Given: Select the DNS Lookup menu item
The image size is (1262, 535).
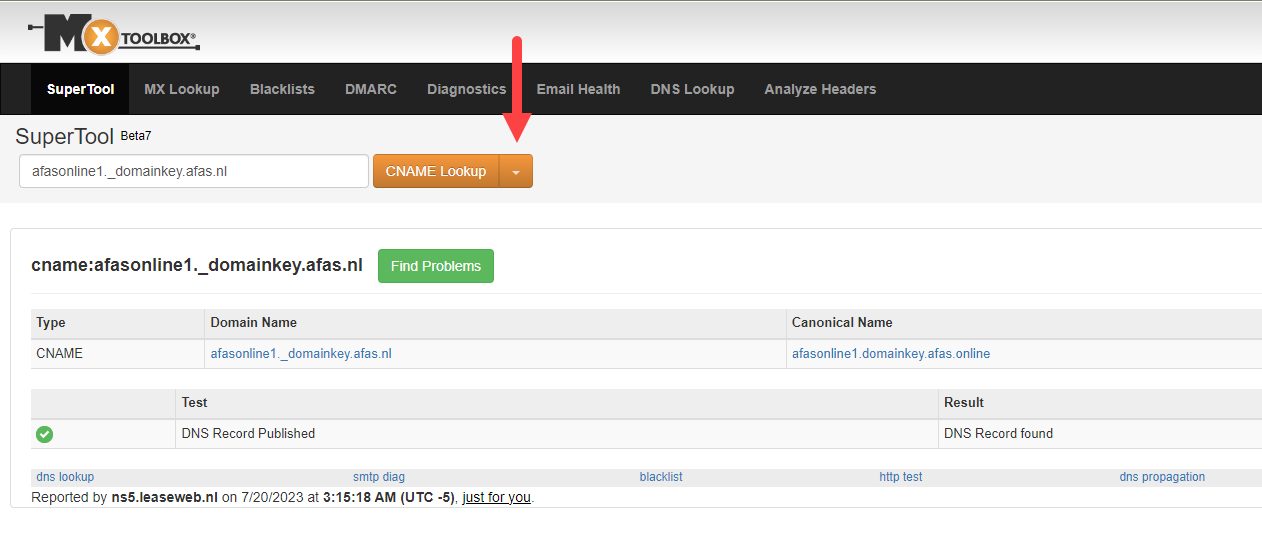Looking at the screenshot, I should pos(692,89).
